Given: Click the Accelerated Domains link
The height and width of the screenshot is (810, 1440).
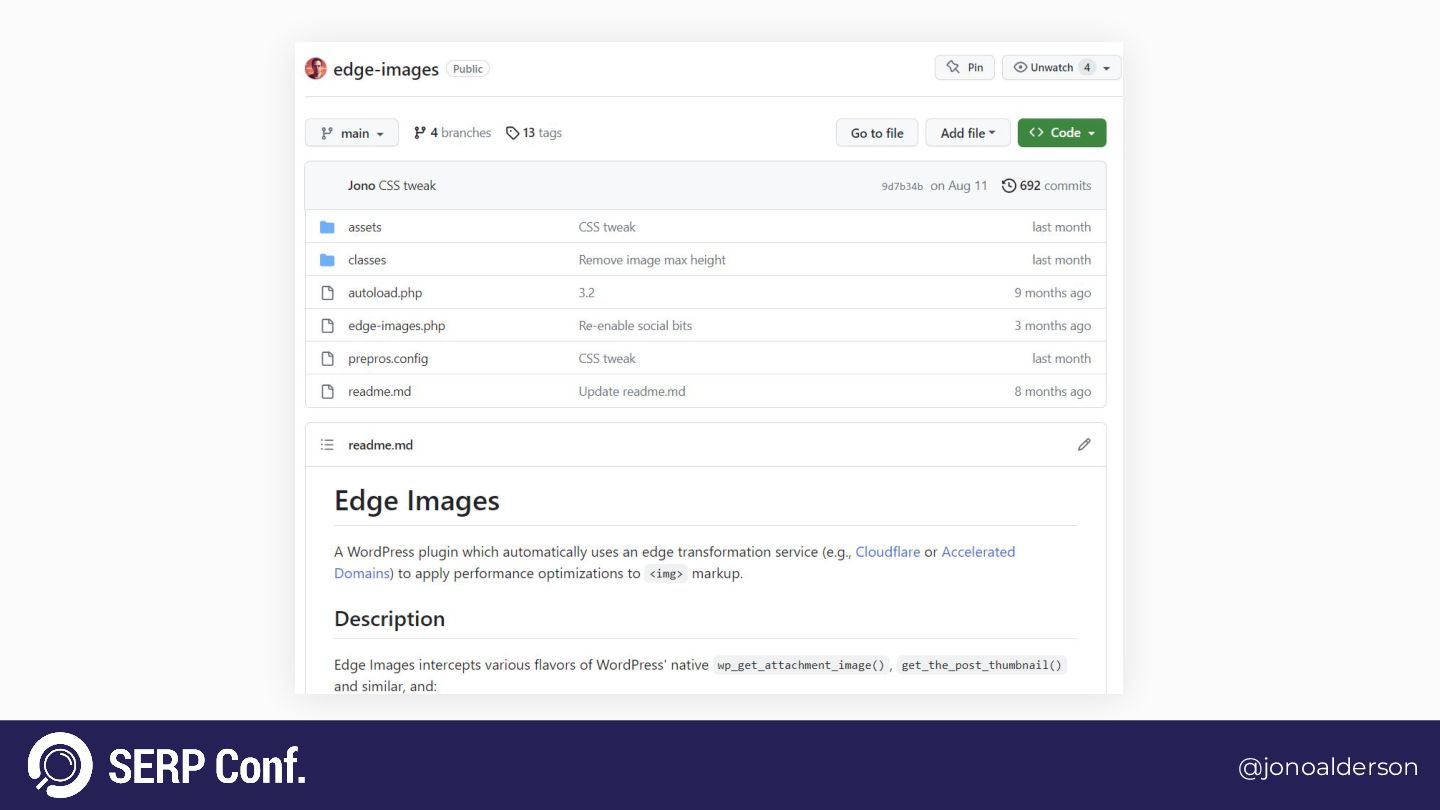Looking at the screenshot, I should pos(977,552).
